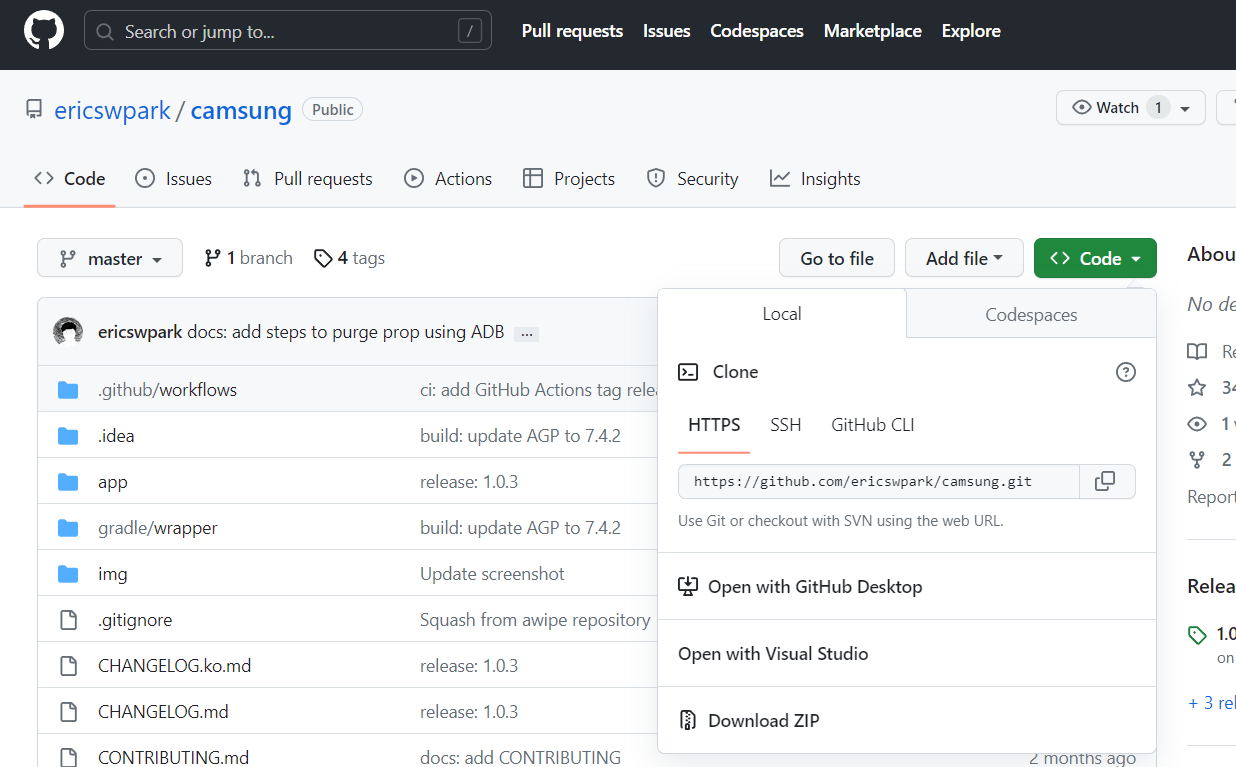Click the Go to file button

point(837,258)
